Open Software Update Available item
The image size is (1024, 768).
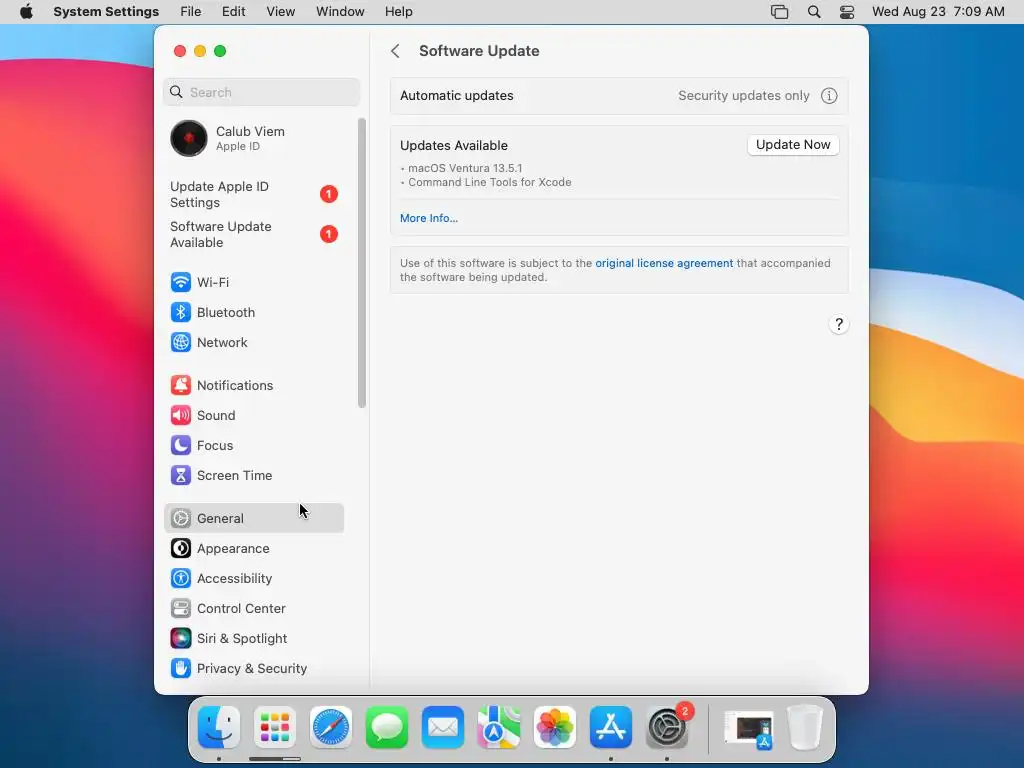click(x=253, y=234)
